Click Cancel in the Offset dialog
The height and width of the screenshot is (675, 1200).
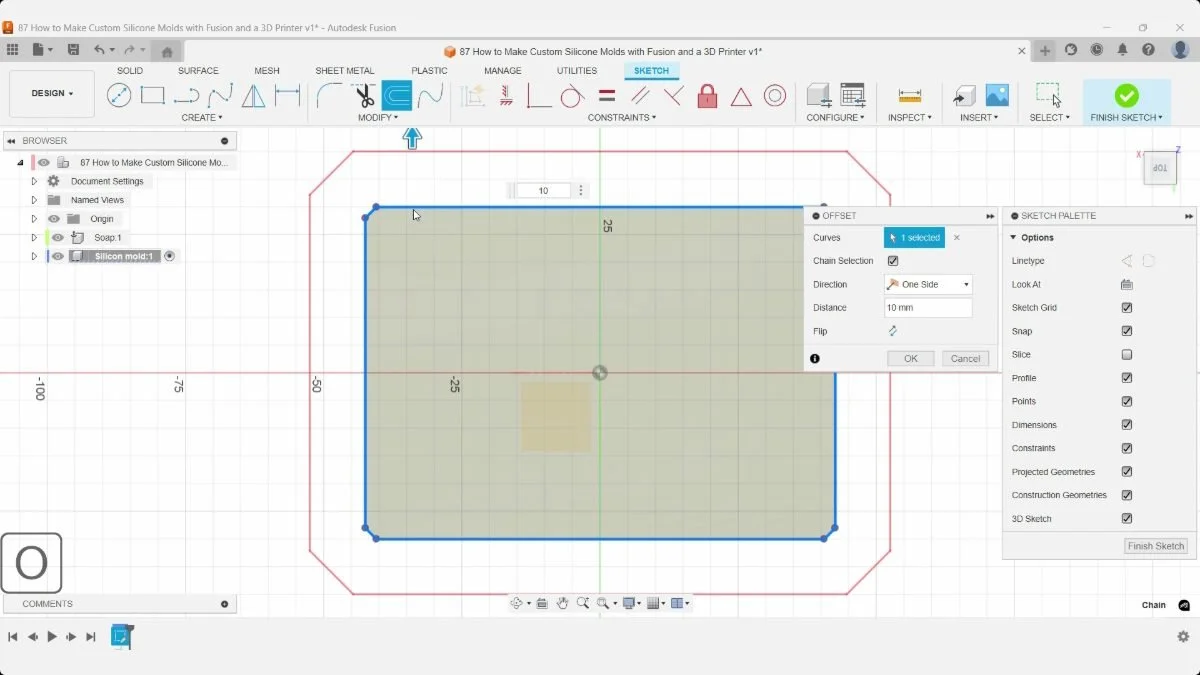[x=965, y=358]
